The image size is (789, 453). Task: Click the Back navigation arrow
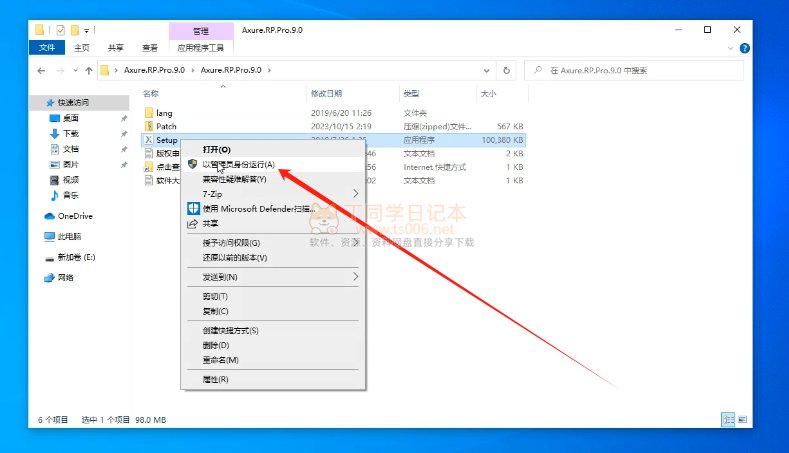coord(41,71)
